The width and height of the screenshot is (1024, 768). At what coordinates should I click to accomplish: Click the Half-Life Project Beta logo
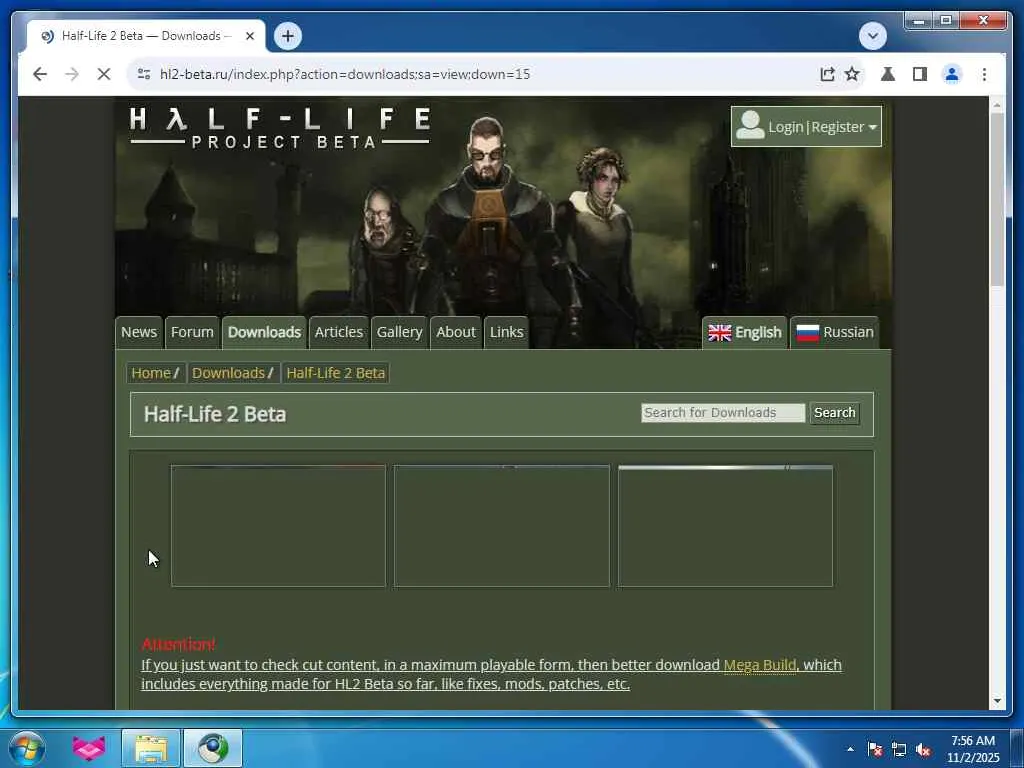pyautogui.click(x=280, y=128)
